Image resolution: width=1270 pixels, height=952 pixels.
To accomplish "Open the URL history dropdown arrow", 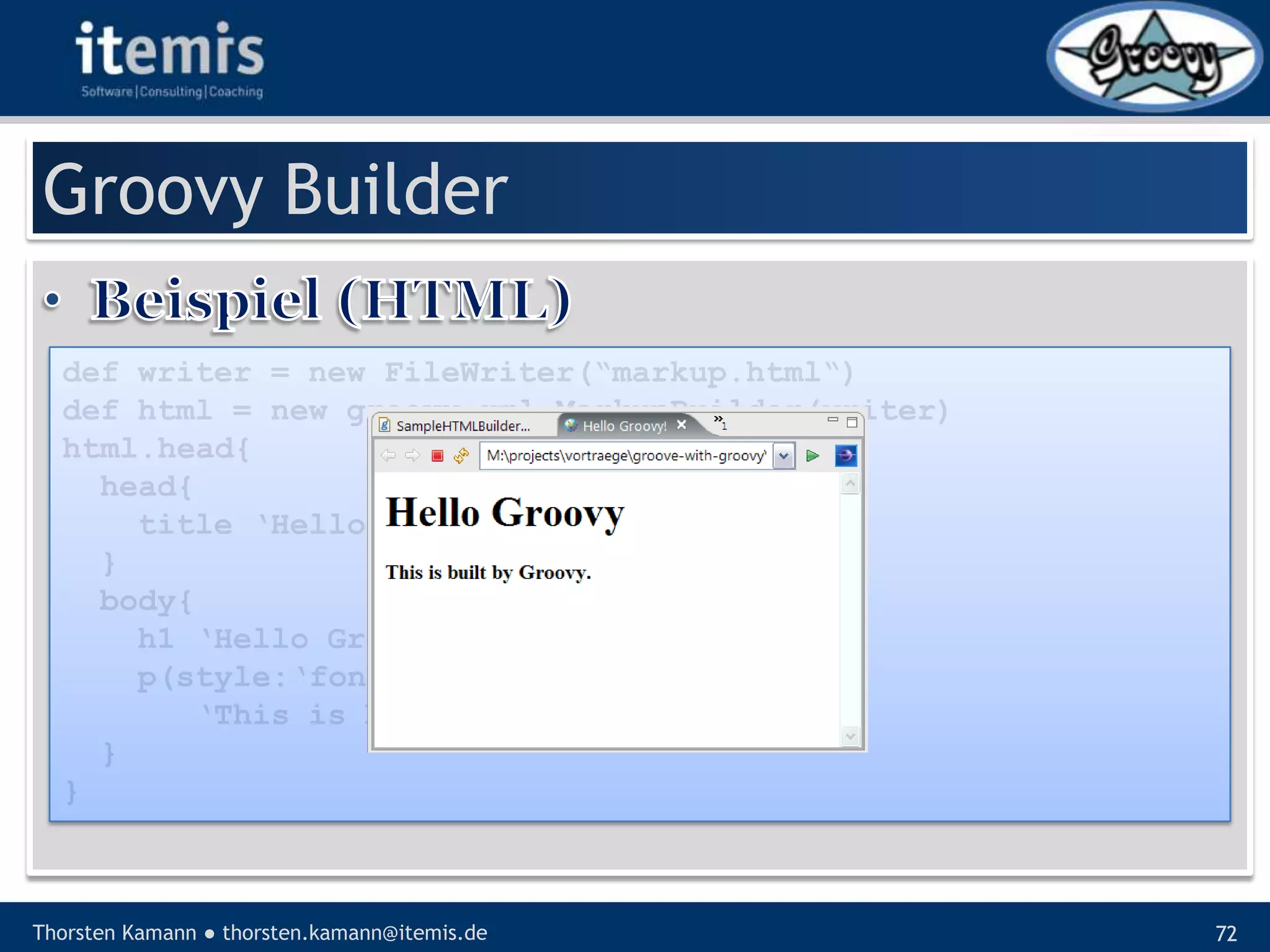I will 784,456.
